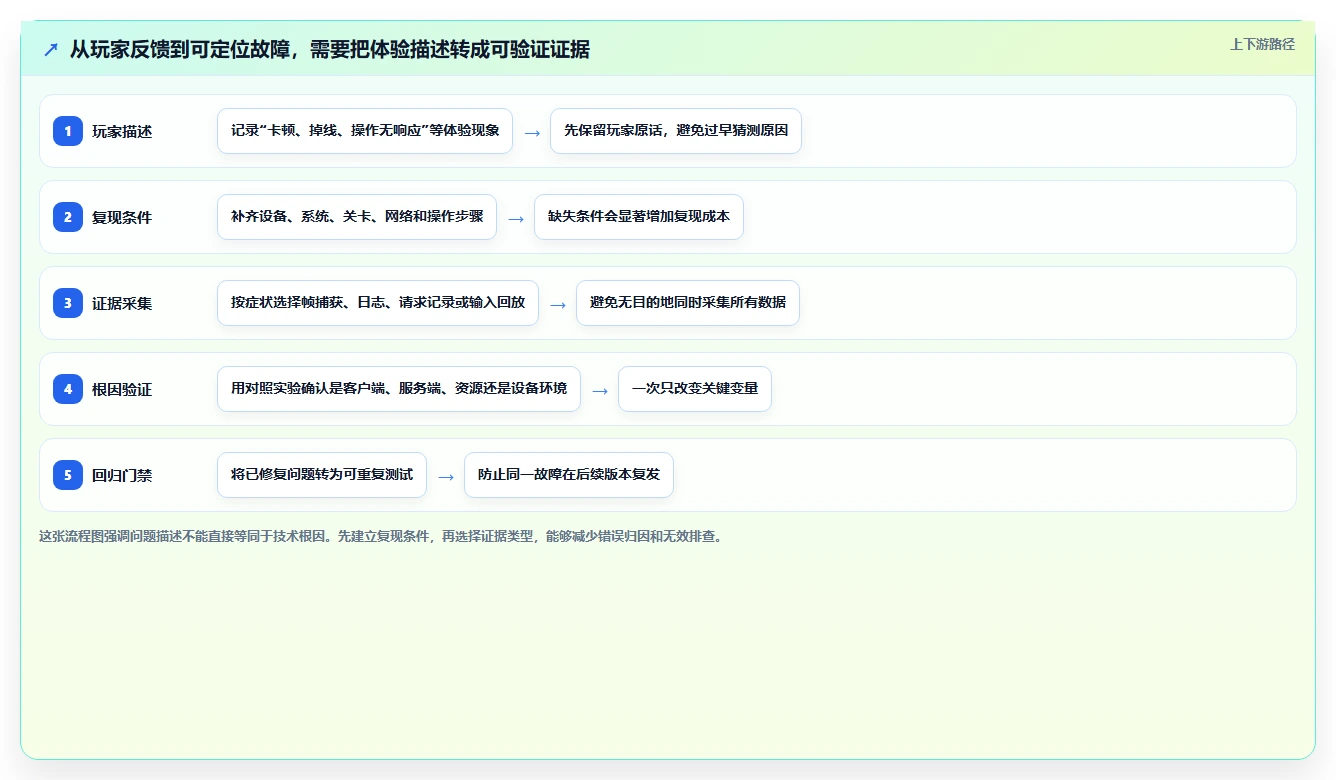
Task: Click the 根因验证 step label
Action: (x=122, y=389)
